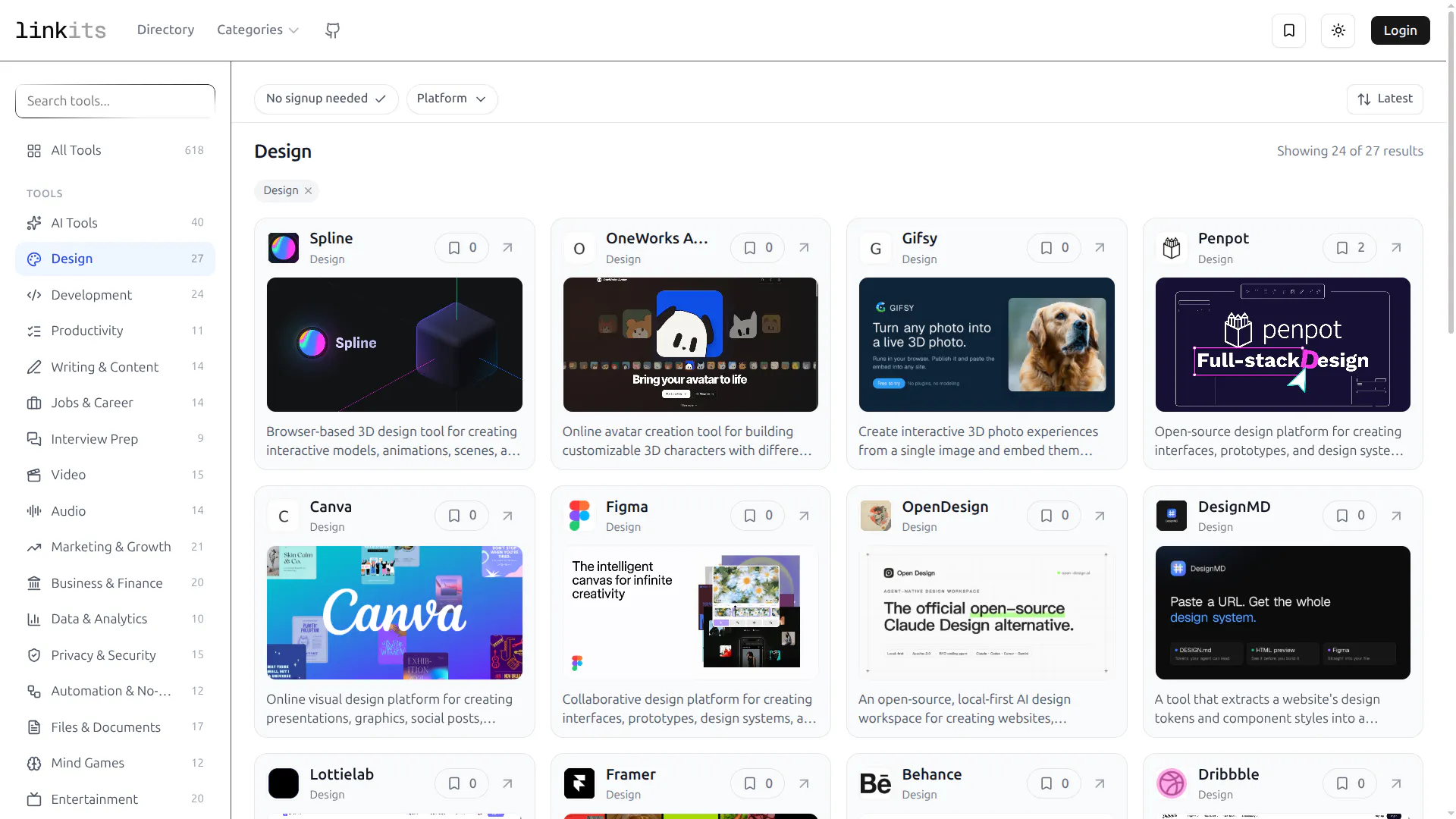Bookmark the OpenDesign tool
The height and width of the screenshot is (819, 1456).
[1054, 516]
